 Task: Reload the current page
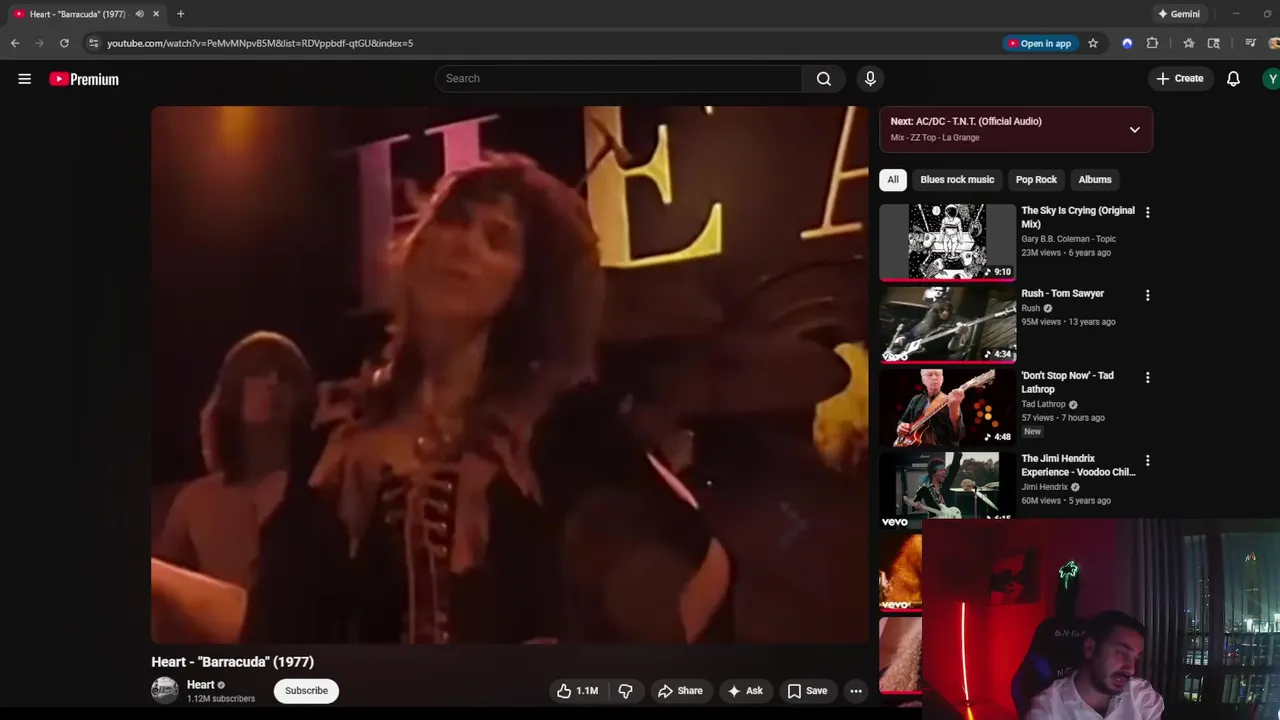click(64, 43)
